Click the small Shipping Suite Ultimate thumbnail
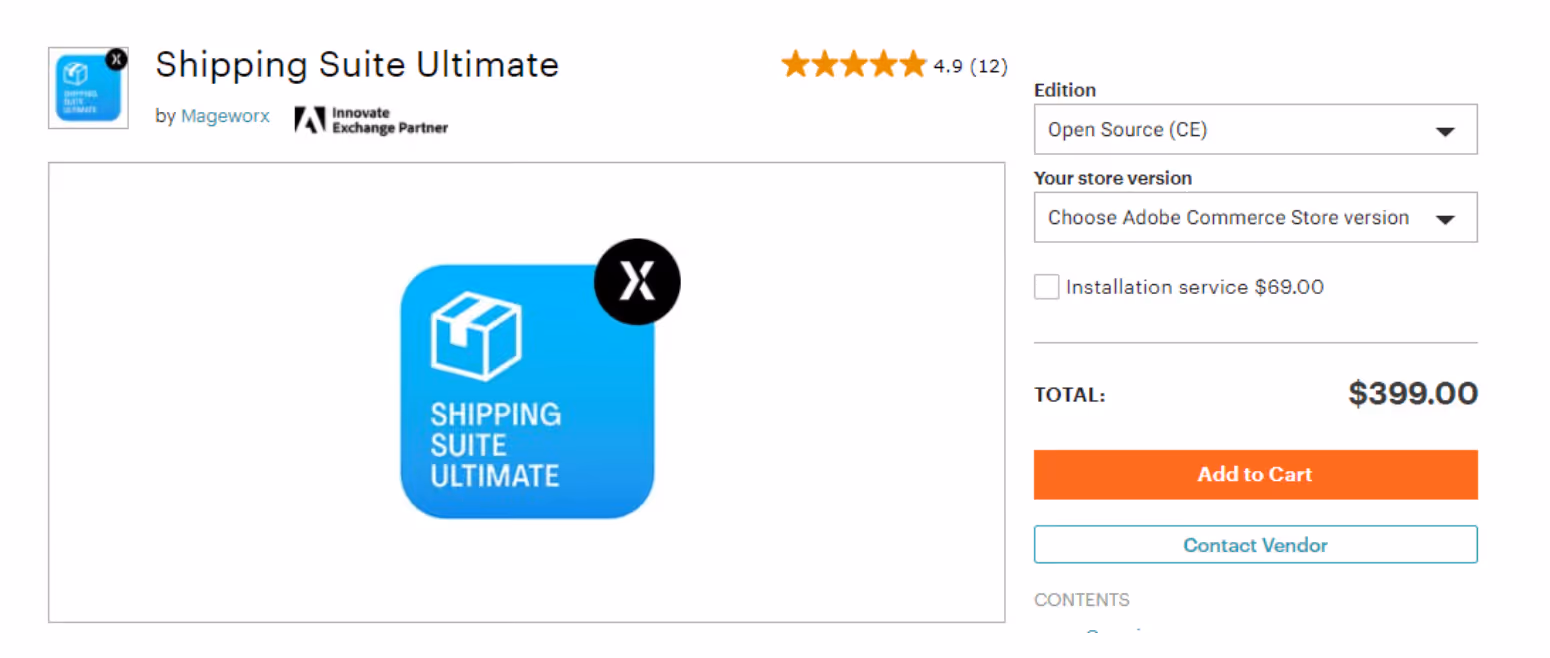 (88, 88)
